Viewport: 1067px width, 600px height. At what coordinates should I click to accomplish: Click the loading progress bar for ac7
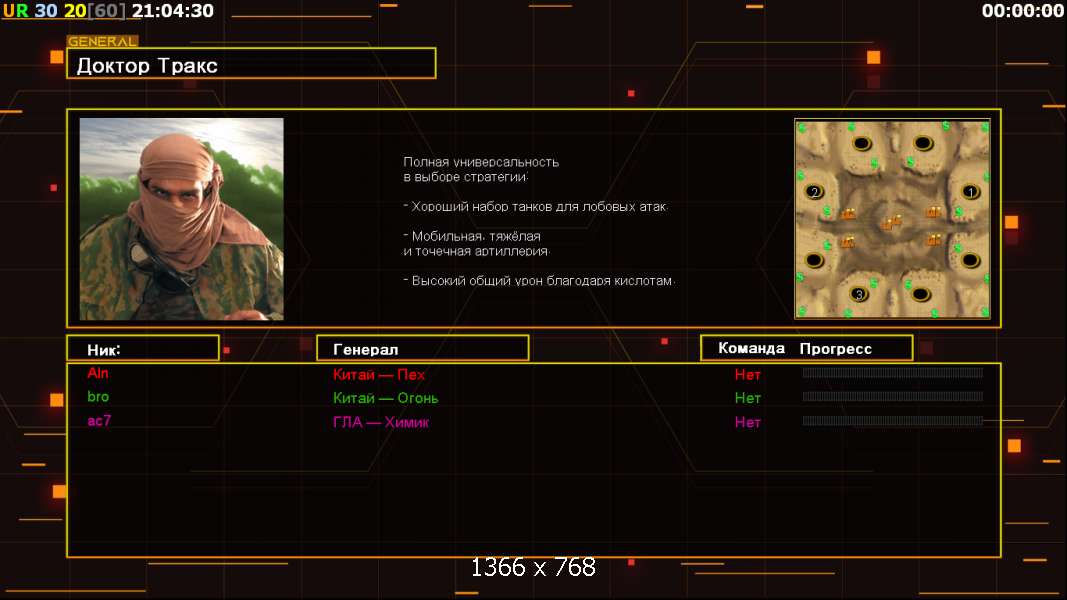pyautogui.click(x=893, y=420)
